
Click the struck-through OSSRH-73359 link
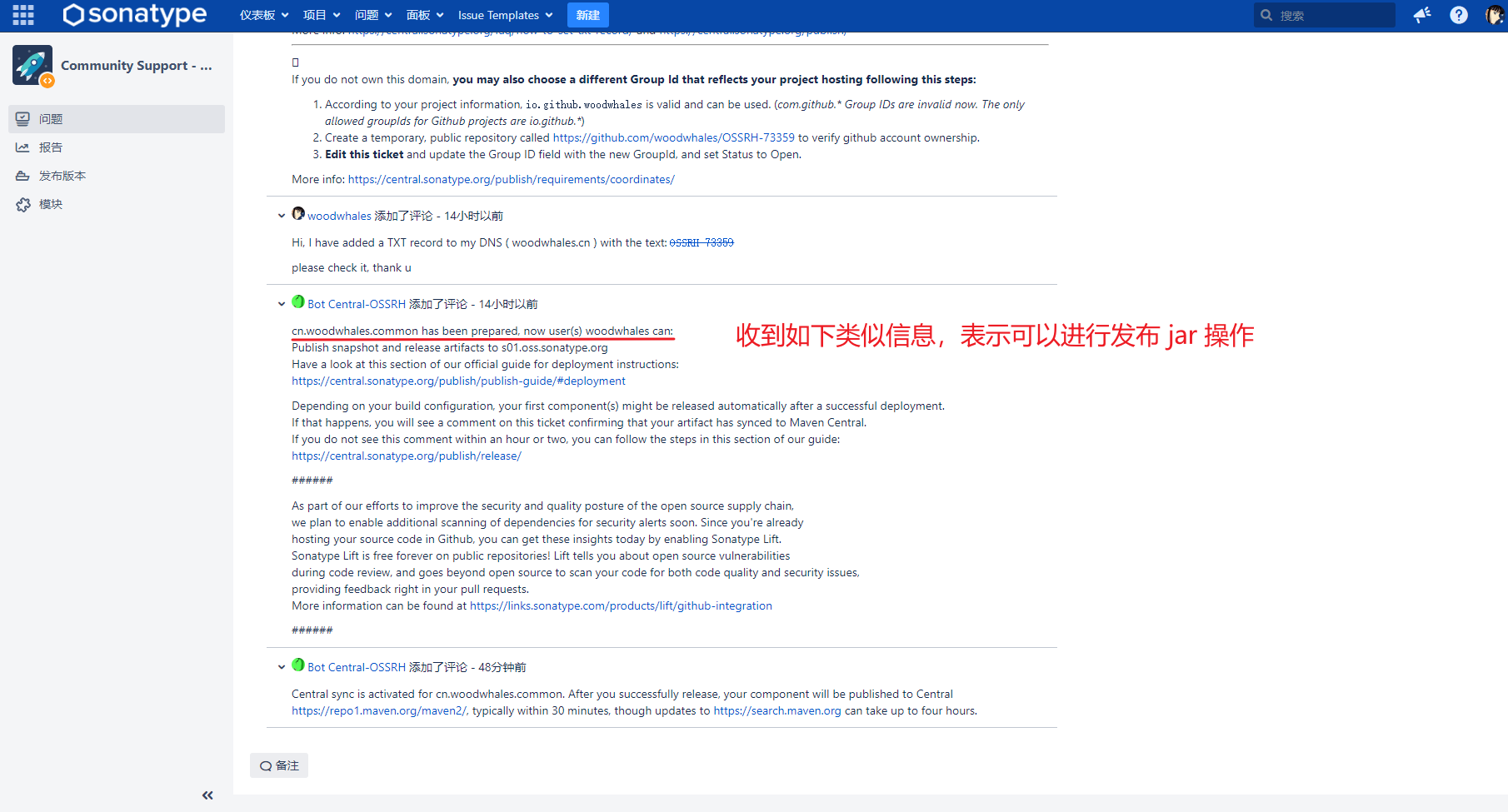[702, 242]
